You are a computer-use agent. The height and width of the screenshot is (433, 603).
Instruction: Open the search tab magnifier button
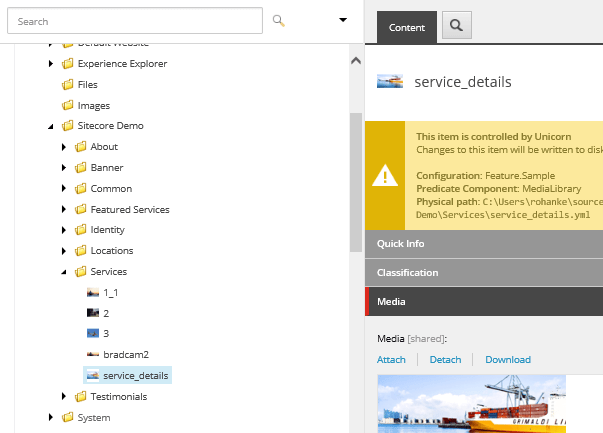pyautogui.click(x=456, y=27)
